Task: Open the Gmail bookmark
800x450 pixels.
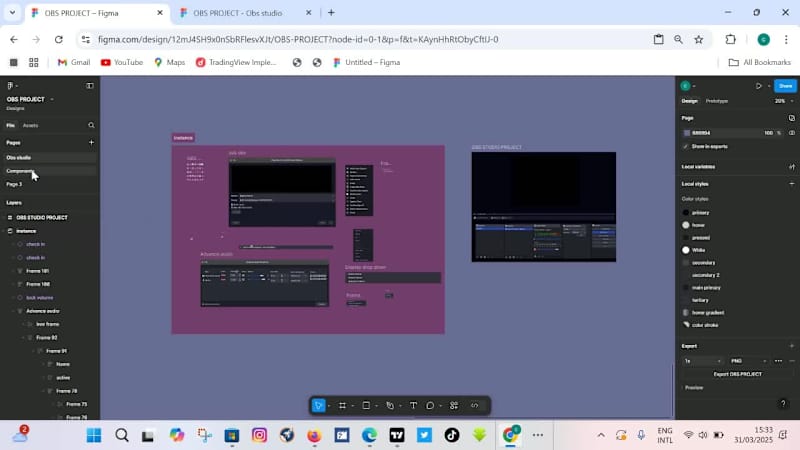Action: pyautogui.click(x=74, y=62)
